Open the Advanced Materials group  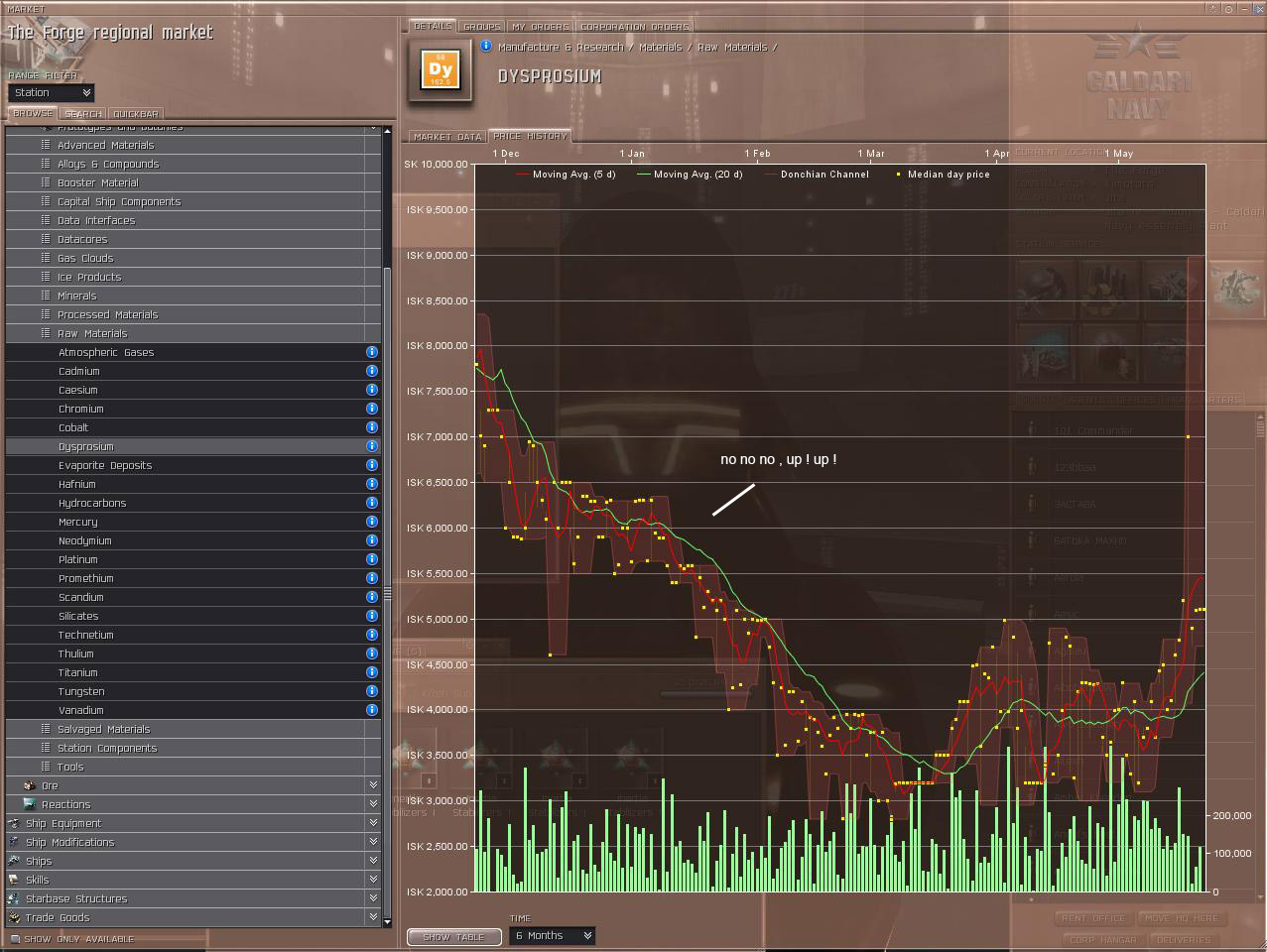[x=193, y=145]
